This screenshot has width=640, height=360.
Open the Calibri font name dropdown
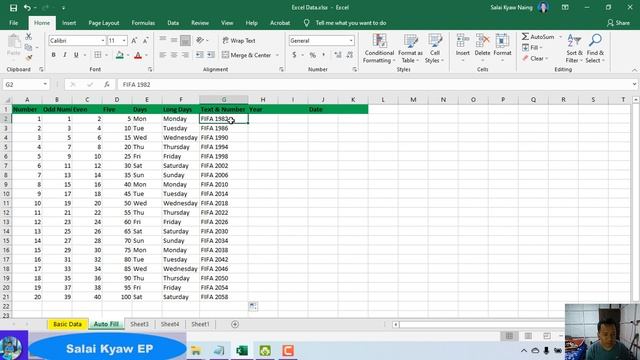[103, 40]
